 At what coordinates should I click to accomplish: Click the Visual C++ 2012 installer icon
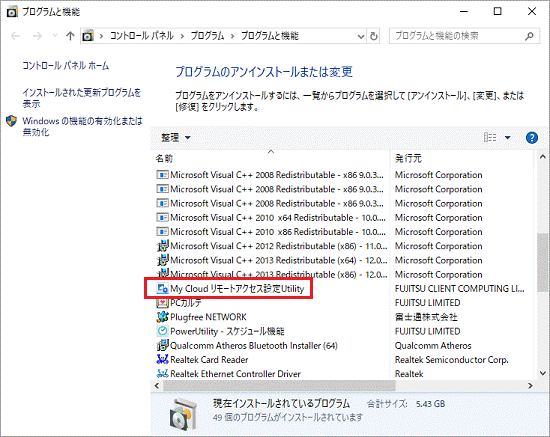click(162, 246)
